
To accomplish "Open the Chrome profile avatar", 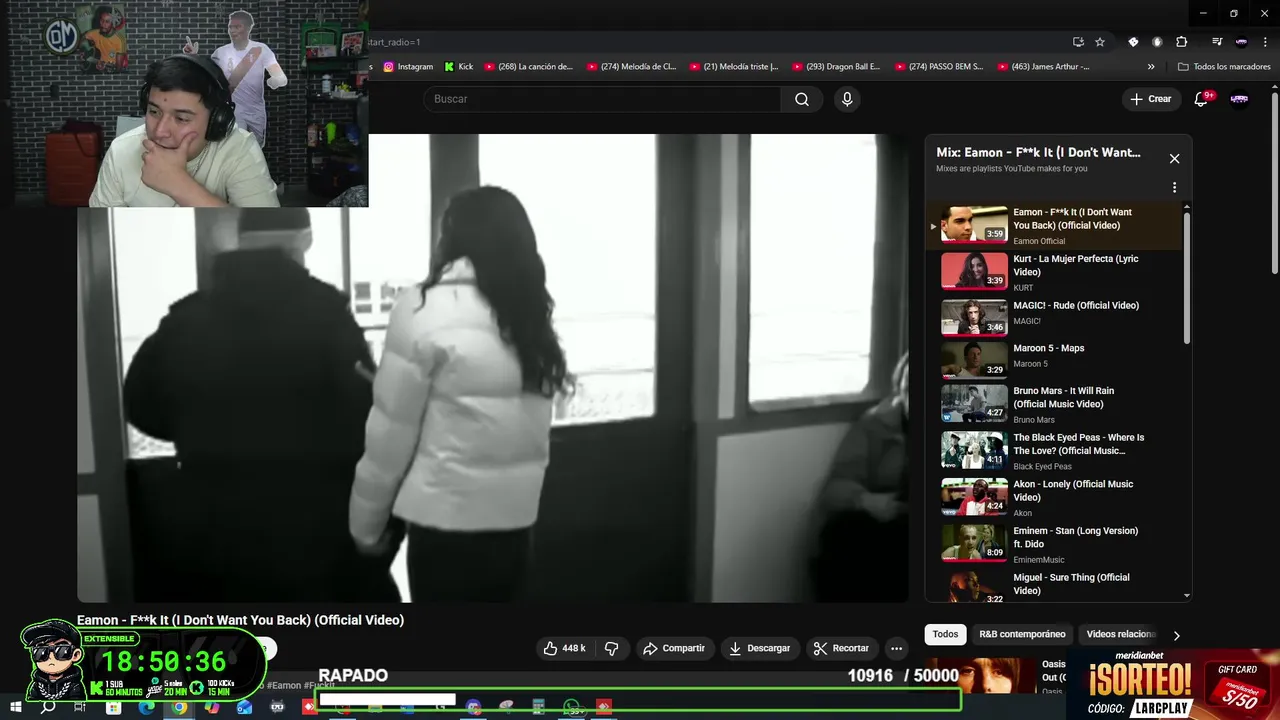I will point(1241,42).
